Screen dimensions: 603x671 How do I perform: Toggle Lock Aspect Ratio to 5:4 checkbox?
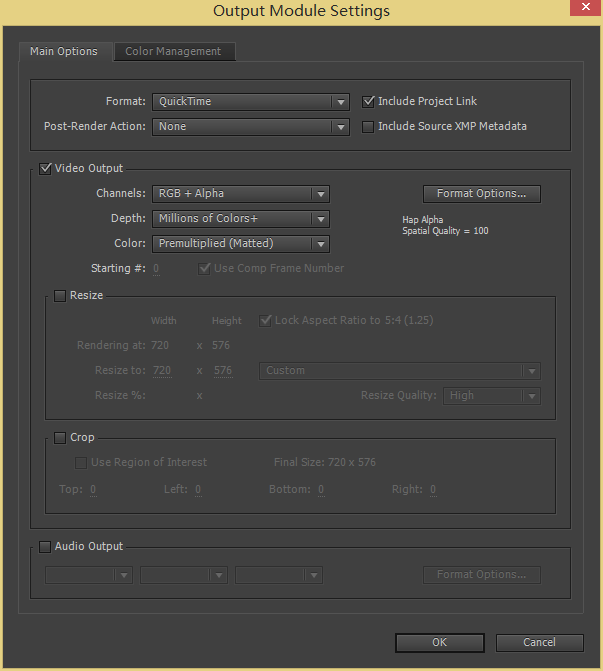[x=265, y=321]
